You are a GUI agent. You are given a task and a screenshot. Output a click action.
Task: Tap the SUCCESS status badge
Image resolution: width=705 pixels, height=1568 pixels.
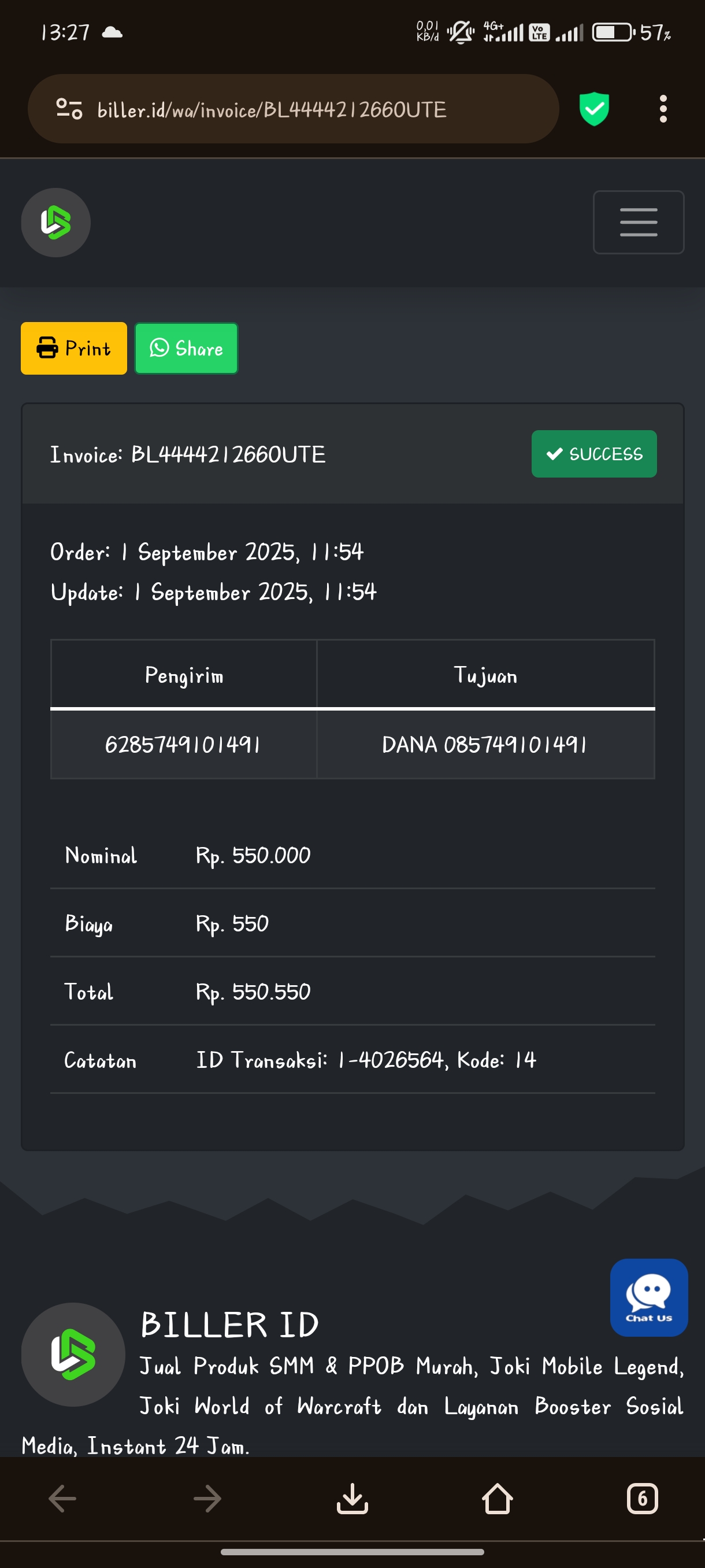tap(593, 454)
